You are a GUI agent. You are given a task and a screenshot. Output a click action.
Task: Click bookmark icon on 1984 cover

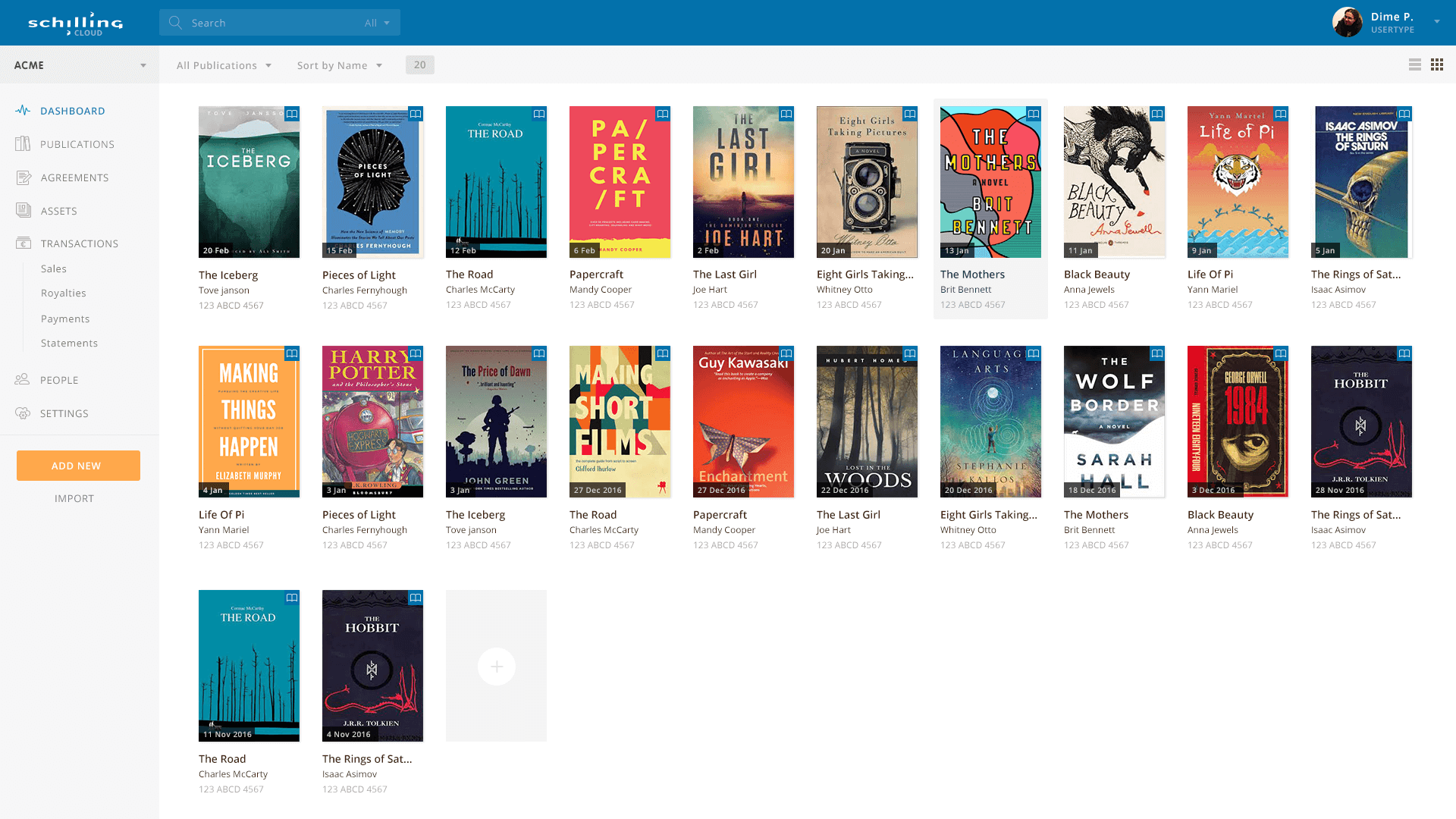(1281, 353)
